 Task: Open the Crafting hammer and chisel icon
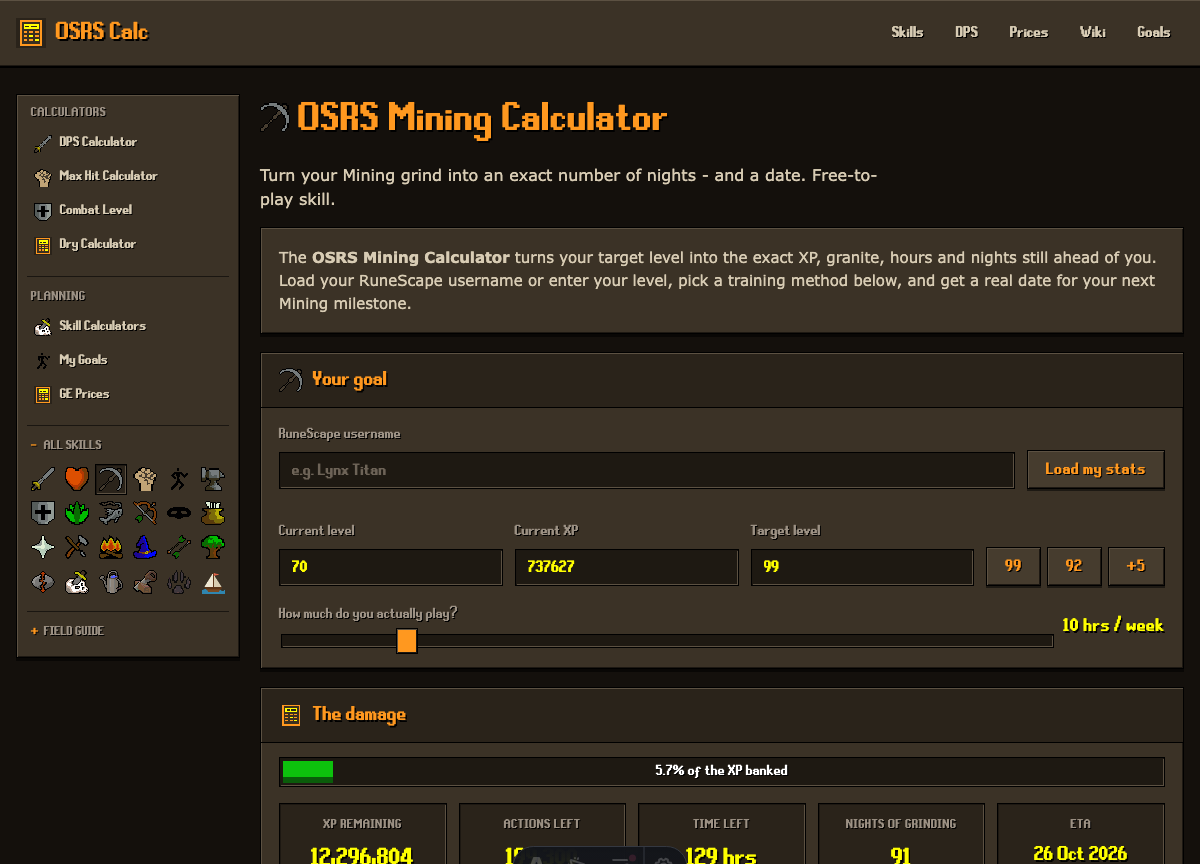pyautogui.click(x=77, y=547)
